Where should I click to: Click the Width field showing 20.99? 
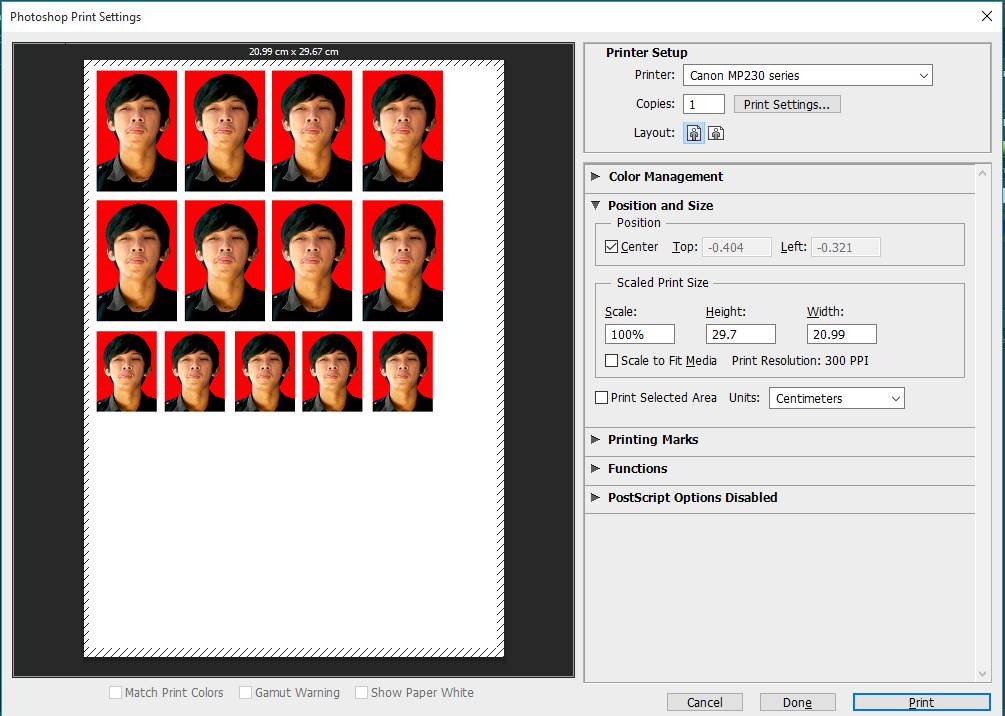[842, 334]
